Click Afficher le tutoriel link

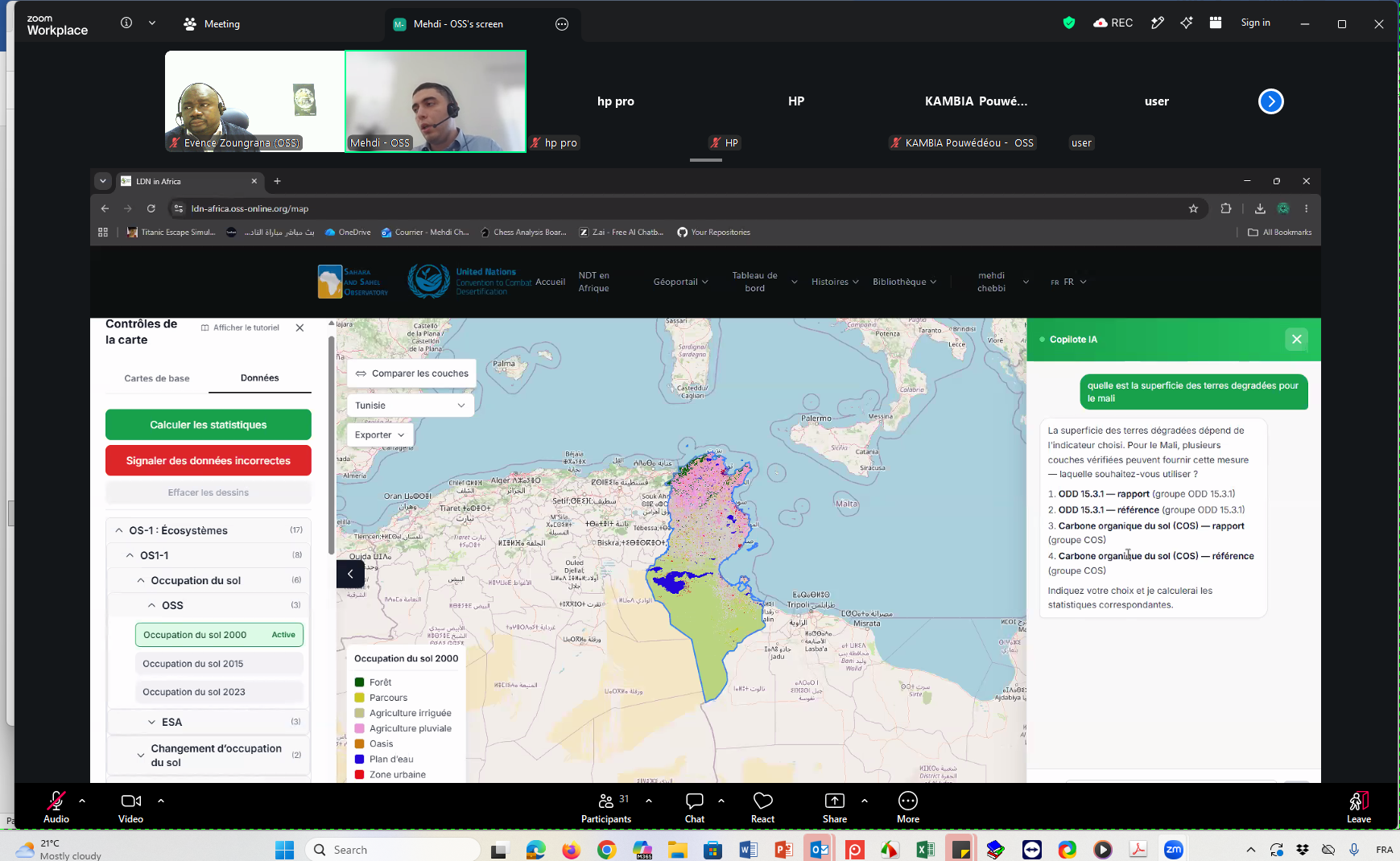(x=240, y=328)
